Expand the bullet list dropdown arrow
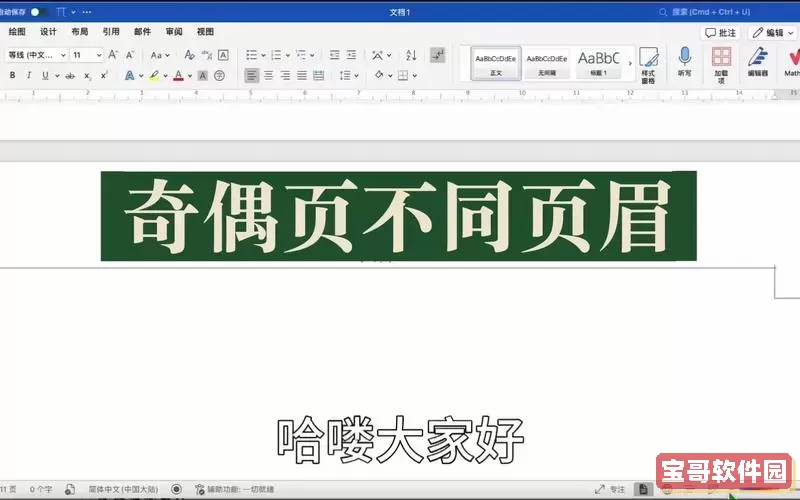The image size is (800, 500). [x=263, y=55]
